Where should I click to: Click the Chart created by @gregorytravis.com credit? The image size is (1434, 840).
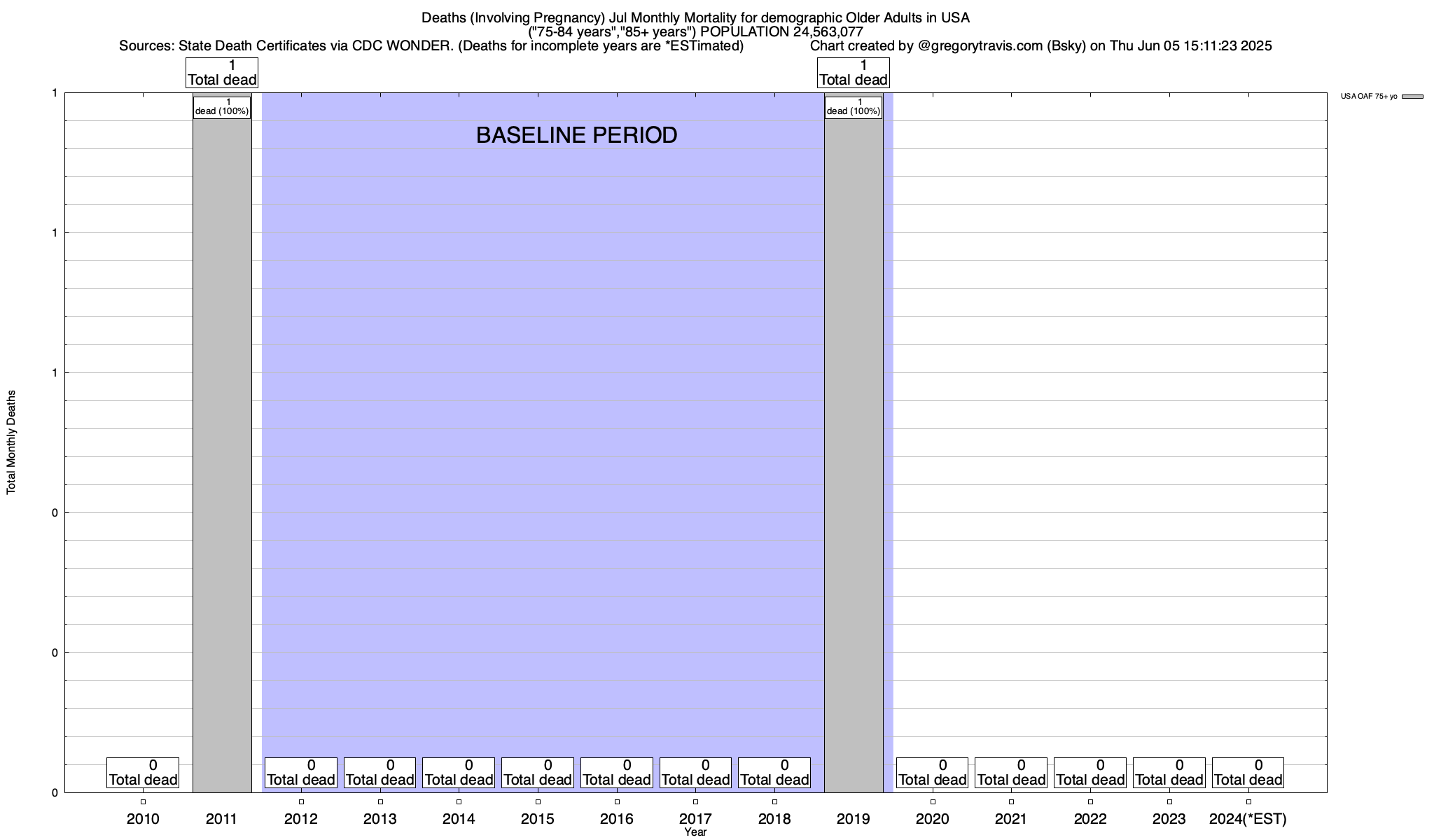pos(1040,46)
